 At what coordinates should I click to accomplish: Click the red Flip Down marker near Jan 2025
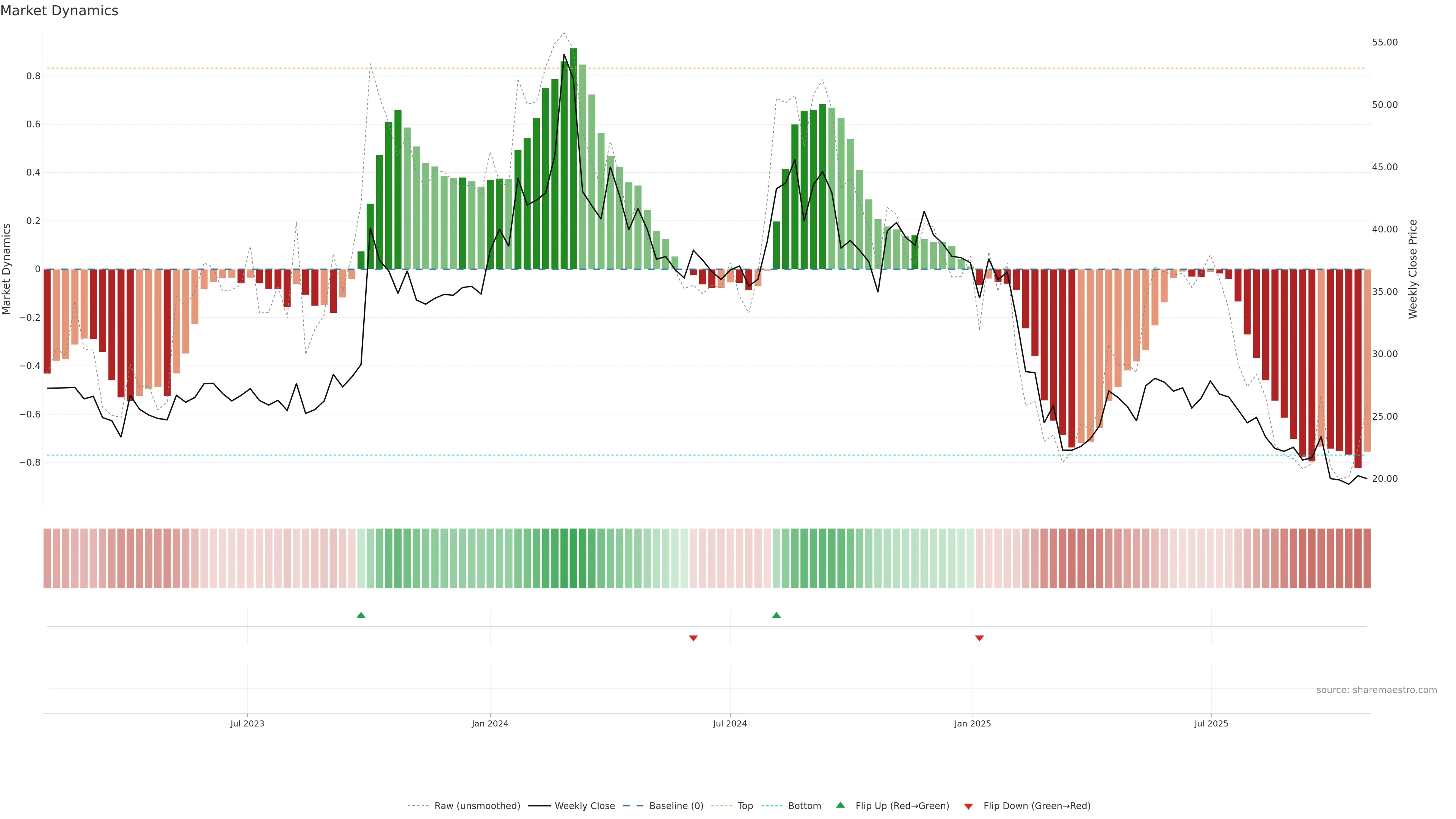click(x=979, y=638)
